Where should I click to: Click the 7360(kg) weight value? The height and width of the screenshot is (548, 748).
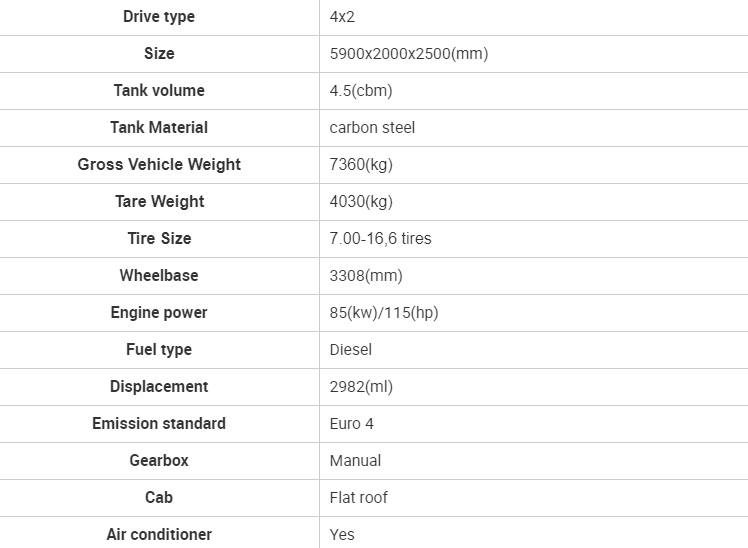click(361, 165)
